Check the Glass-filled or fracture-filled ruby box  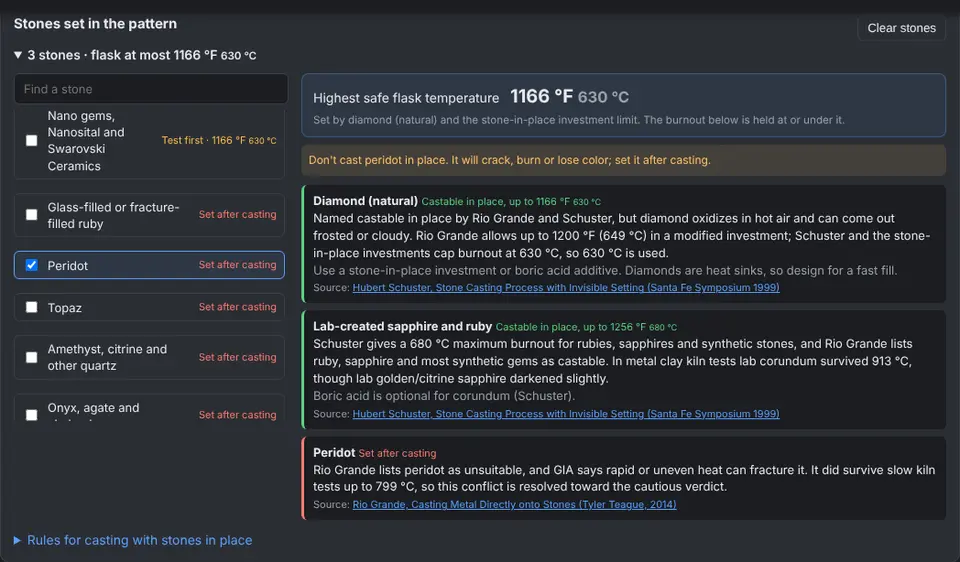(x=31, y=214)
